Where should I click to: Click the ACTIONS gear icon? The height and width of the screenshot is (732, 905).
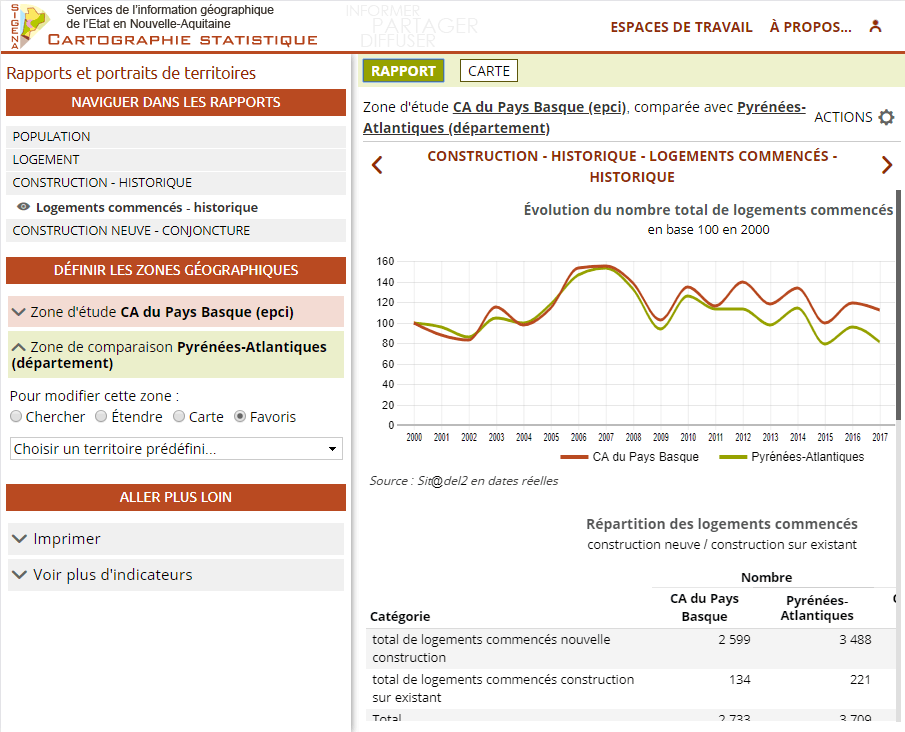click(x=886, y=117)
